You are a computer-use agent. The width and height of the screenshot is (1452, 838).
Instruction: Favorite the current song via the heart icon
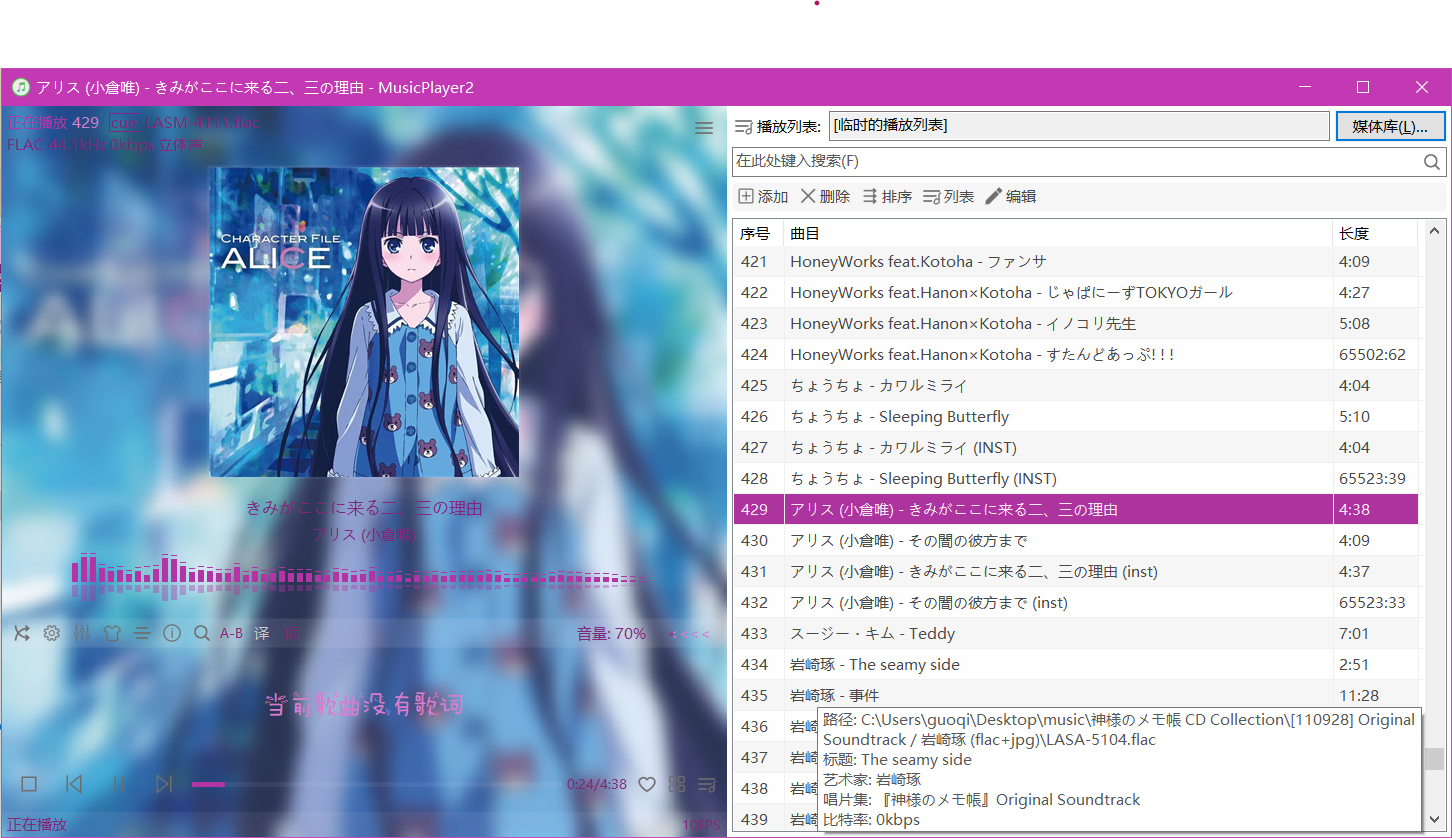coord(646,784)
